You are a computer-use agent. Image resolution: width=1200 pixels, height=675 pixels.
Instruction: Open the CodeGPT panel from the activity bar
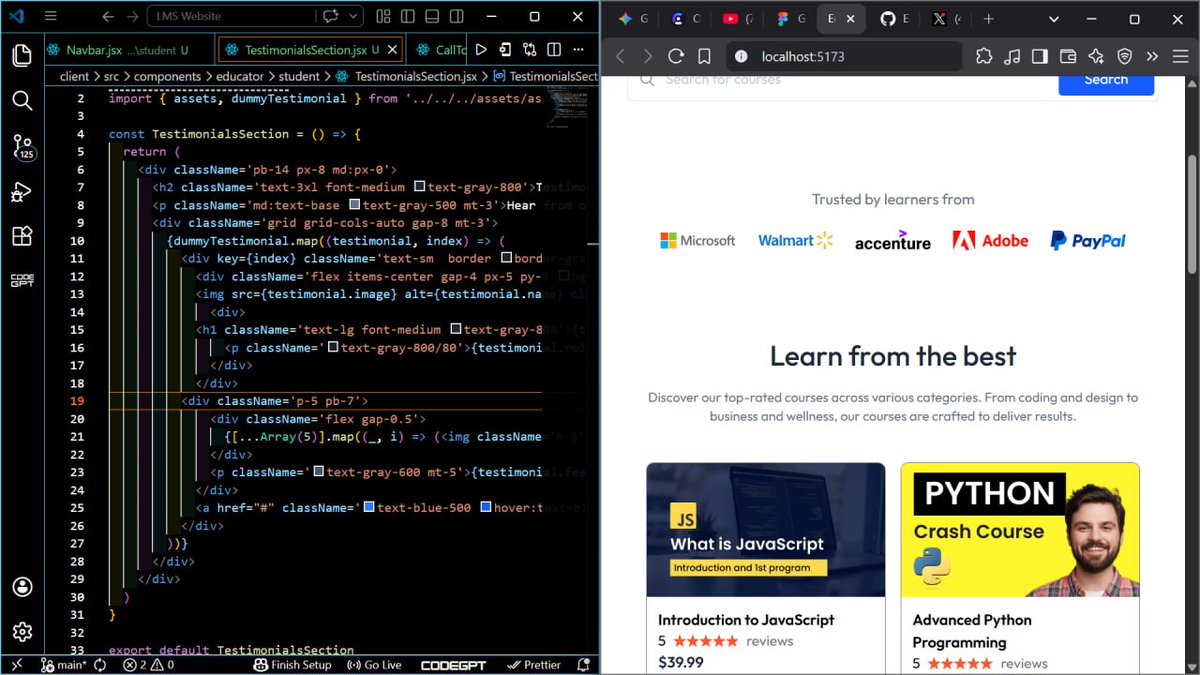point(22,280)
